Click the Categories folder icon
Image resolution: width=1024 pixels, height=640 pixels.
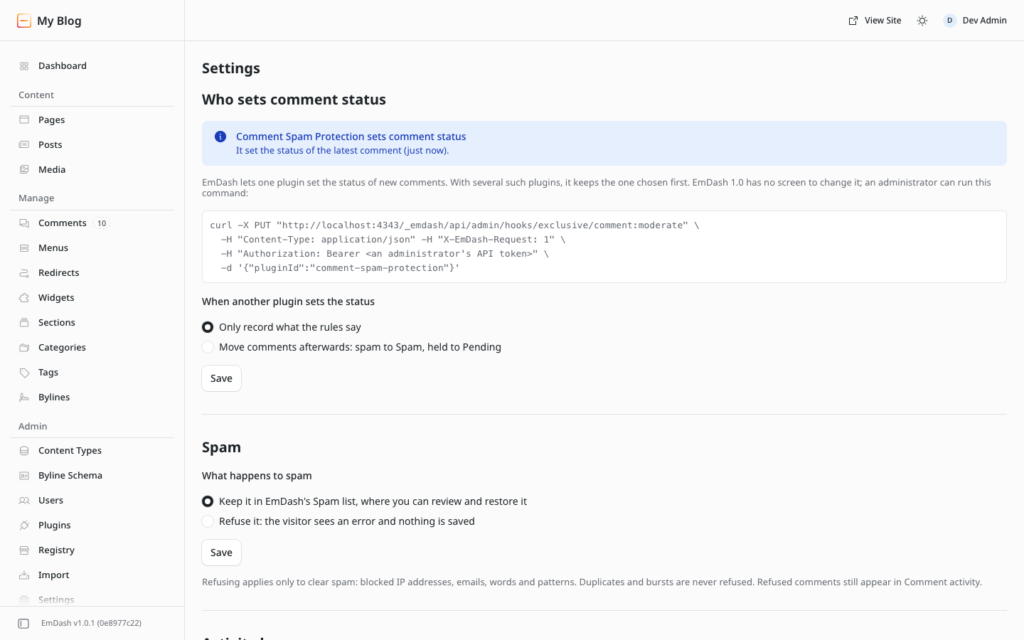pyautogui.click(x=24, y=347)
